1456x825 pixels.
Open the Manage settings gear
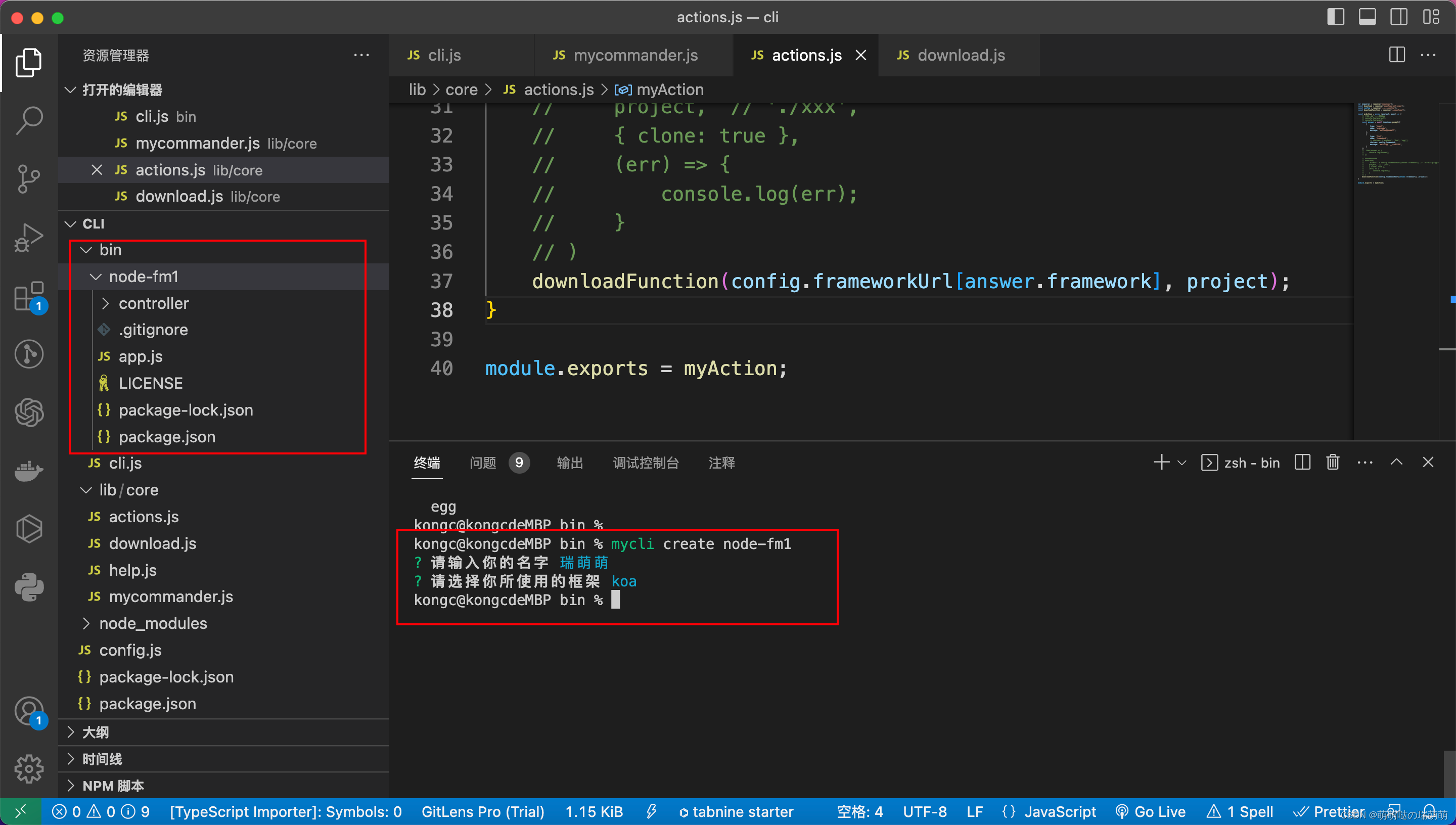[28, 769]
